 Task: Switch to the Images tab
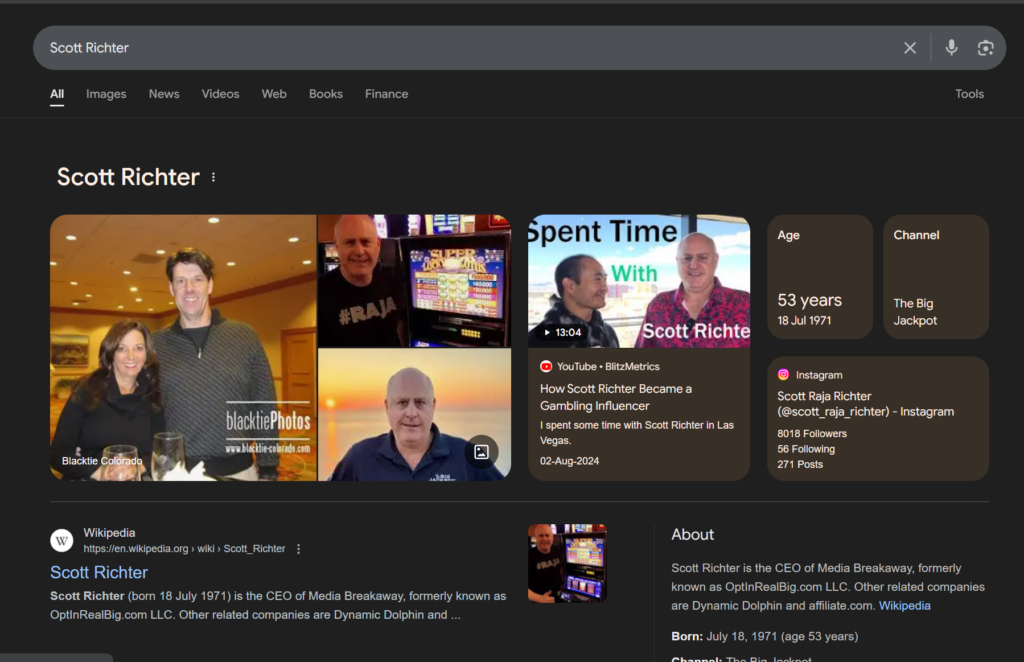[x=106, y=94]
